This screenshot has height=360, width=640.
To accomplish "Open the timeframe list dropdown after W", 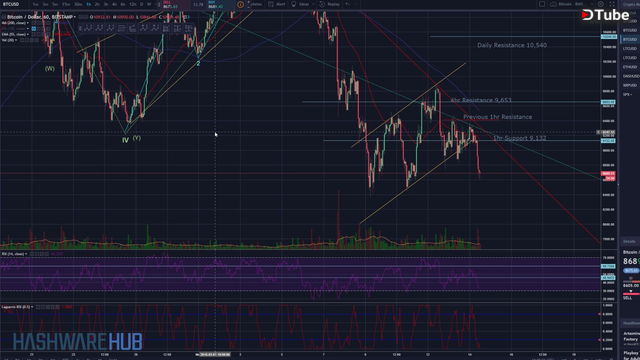I will click(x=156, y=4).
